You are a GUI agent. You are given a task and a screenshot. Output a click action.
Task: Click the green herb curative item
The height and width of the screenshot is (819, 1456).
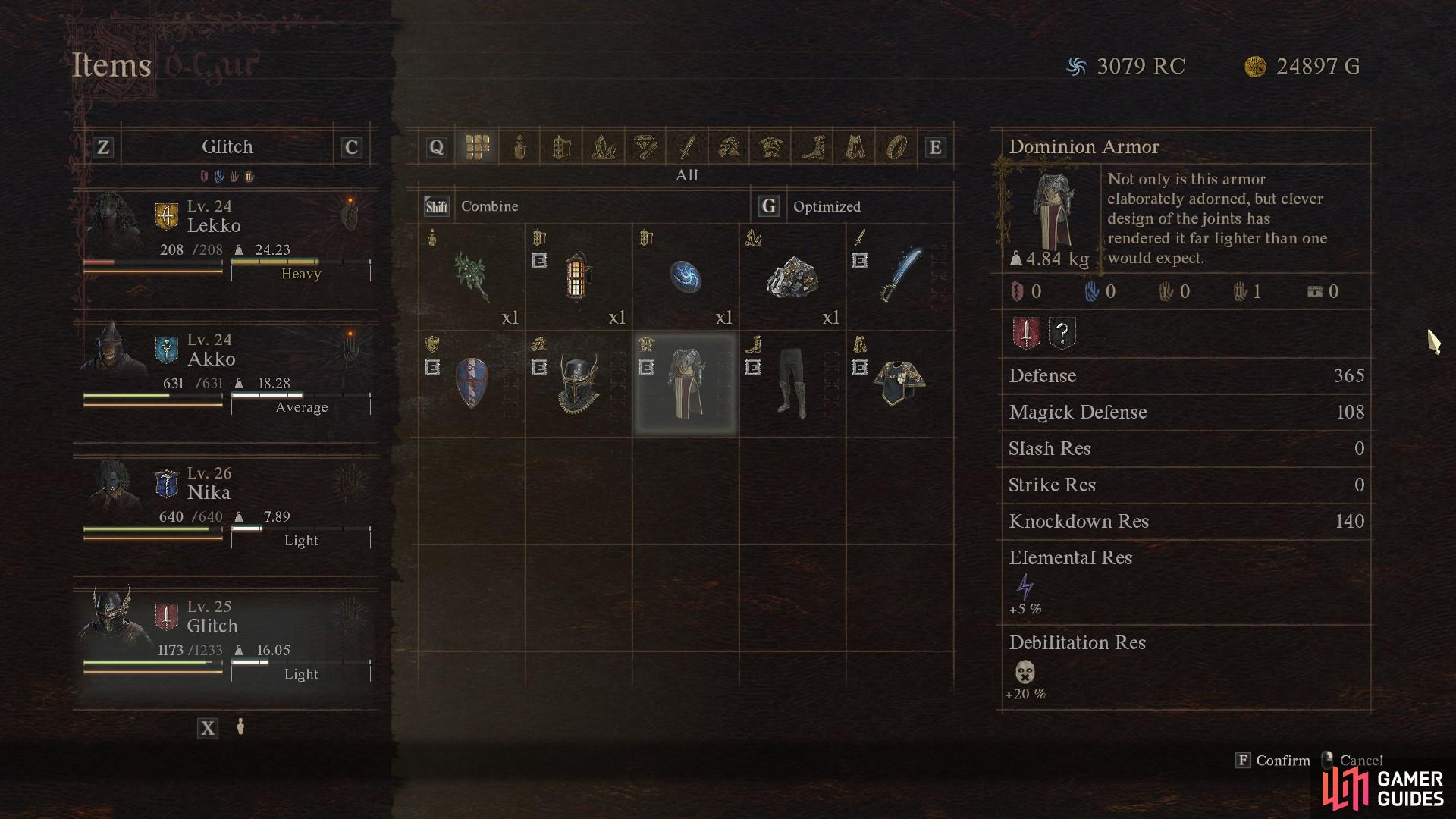click(471, 276)
